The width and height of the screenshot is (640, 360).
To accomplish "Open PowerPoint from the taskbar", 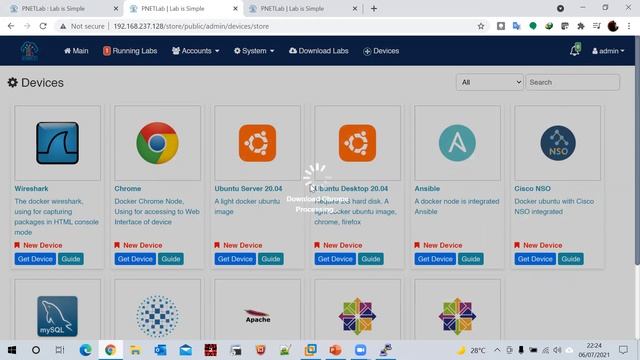I will pos(335,350).
